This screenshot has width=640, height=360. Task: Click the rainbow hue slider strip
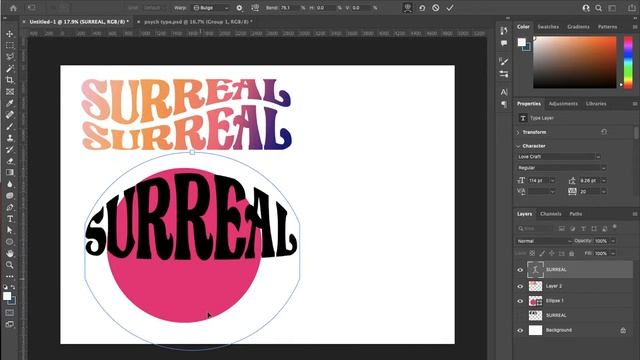[628, 62]
